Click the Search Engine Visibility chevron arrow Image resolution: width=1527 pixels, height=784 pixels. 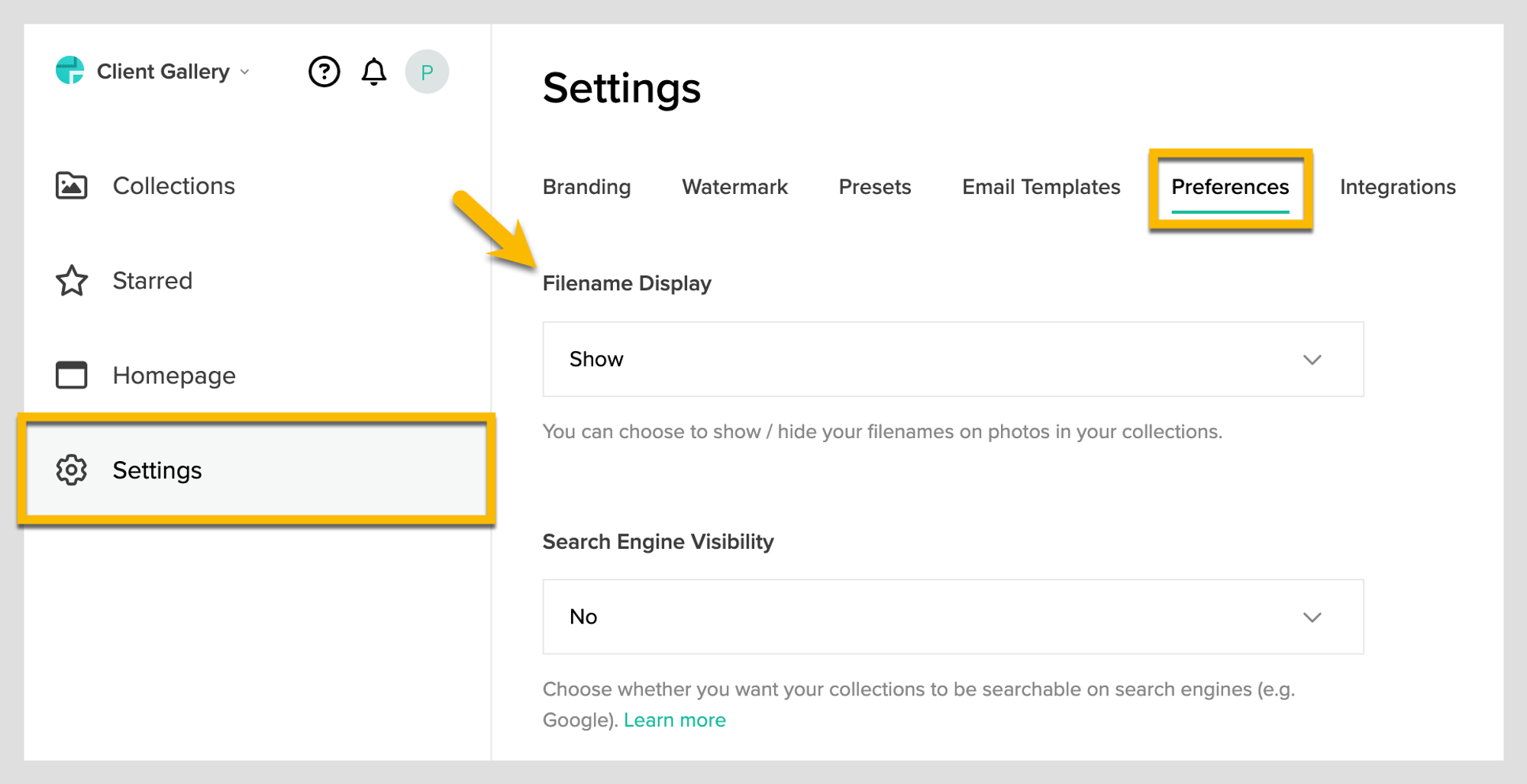pyautogui.click(x=1312, y=617)
